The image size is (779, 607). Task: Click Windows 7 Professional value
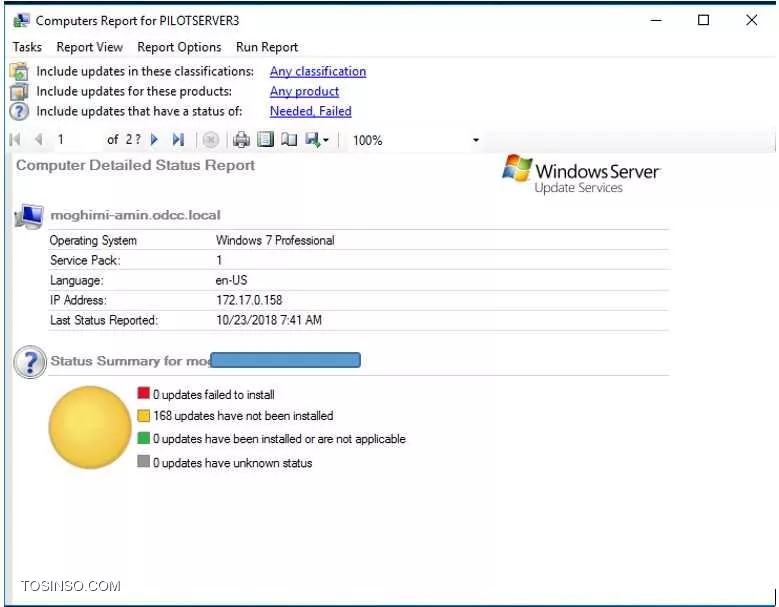click(275, 240)
